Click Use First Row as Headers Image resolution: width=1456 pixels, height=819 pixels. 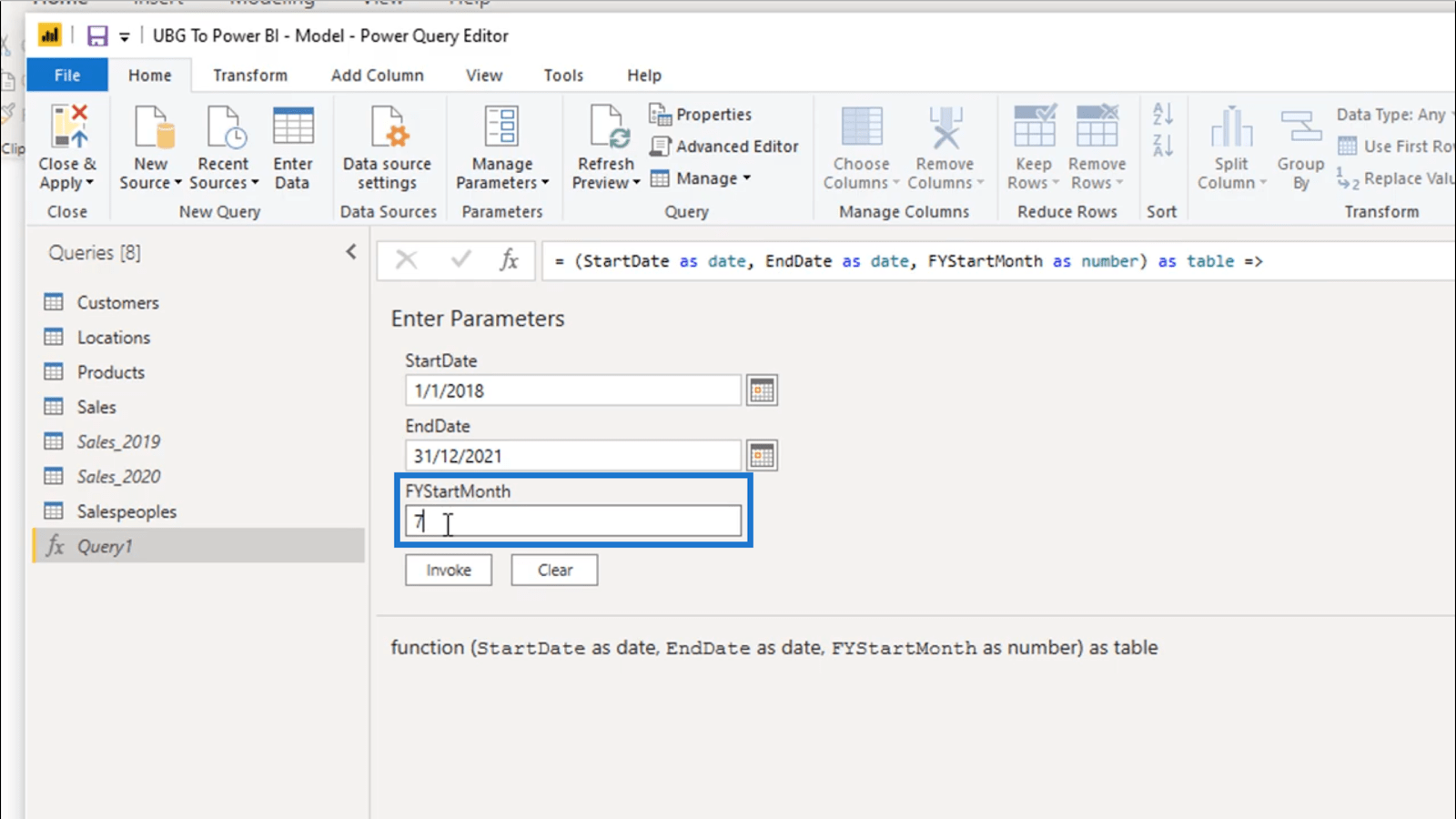click(x=1397, y=146)
